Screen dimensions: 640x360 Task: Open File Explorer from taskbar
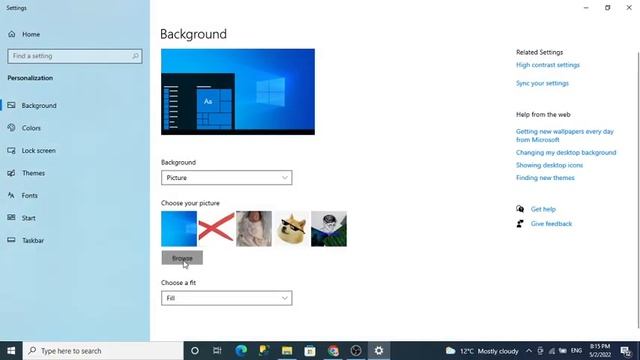pos(287,351)
